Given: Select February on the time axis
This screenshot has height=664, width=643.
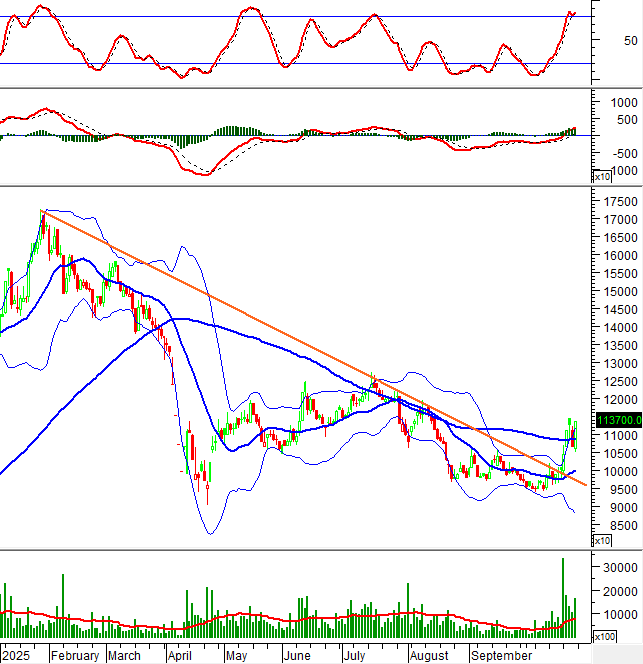Looking at the screenshot, I should tap(74, 656).
